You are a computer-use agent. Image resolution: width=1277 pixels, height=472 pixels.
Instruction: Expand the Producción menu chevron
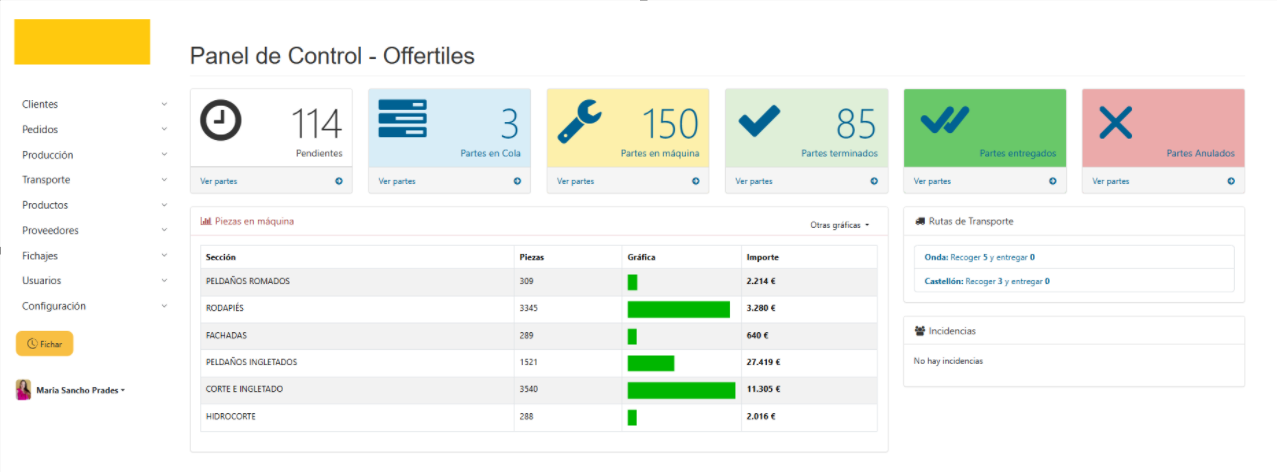point(164,155)
